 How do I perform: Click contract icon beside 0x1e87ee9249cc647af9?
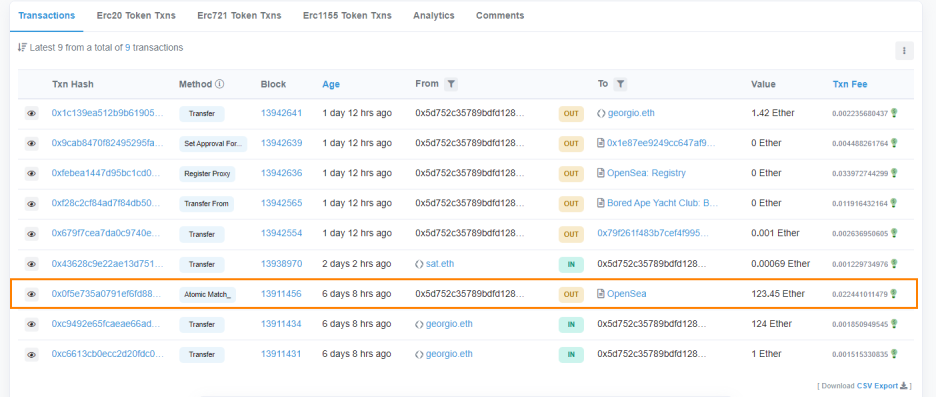pos(601,143)
